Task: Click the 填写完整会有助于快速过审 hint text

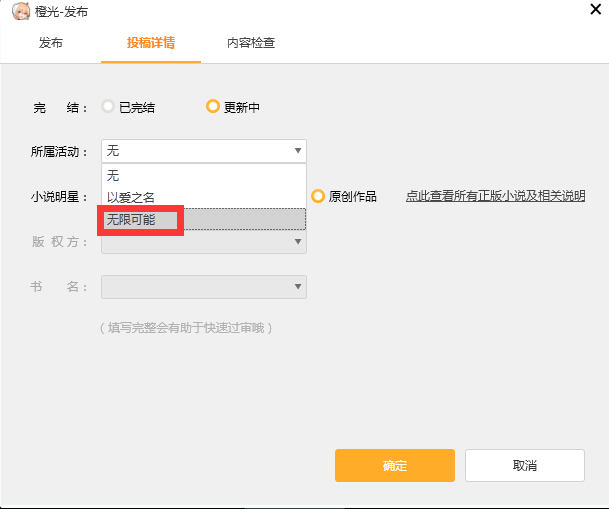Action: click(186, 327)
